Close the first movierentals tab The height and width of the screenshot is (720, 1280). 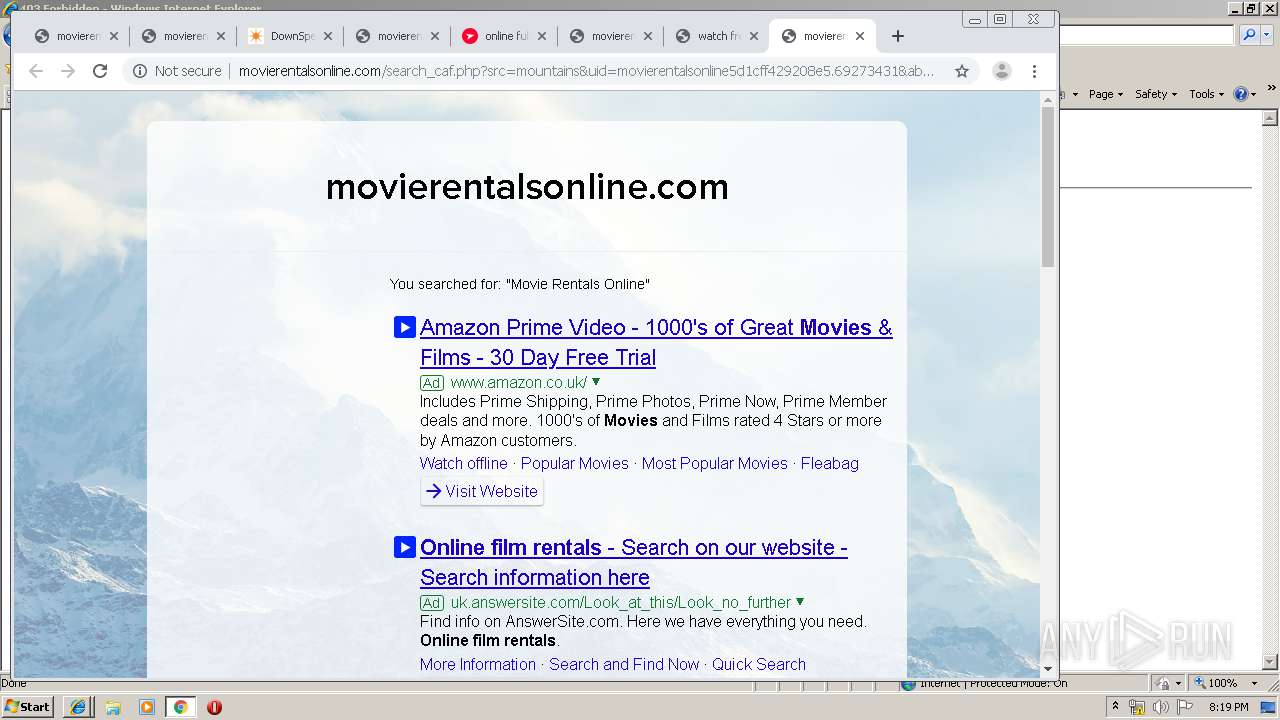[114, 36]
